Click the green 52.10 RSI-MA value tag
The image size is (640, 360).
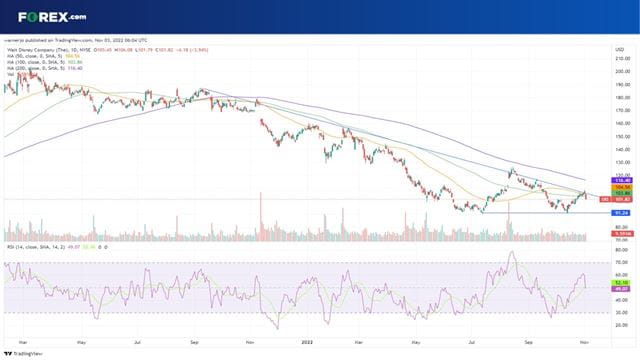point(621,282)
